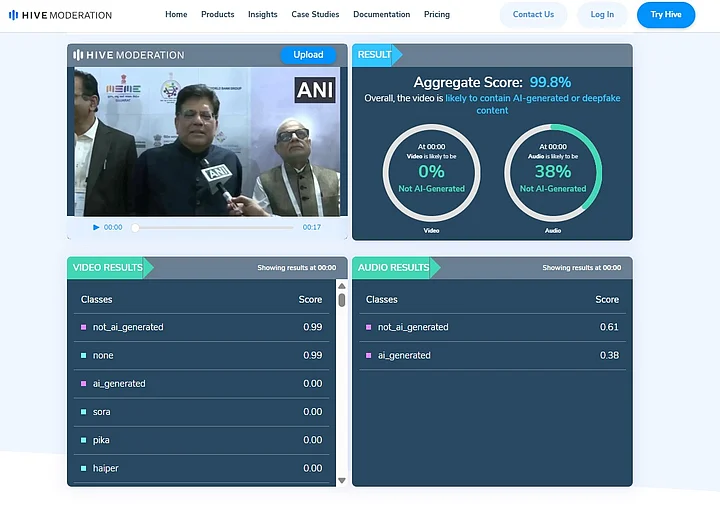The height and width of the screenshot is (526, 720).
Task: Click the Log In button
Action: pyautogui.click(x=602, y=15)
